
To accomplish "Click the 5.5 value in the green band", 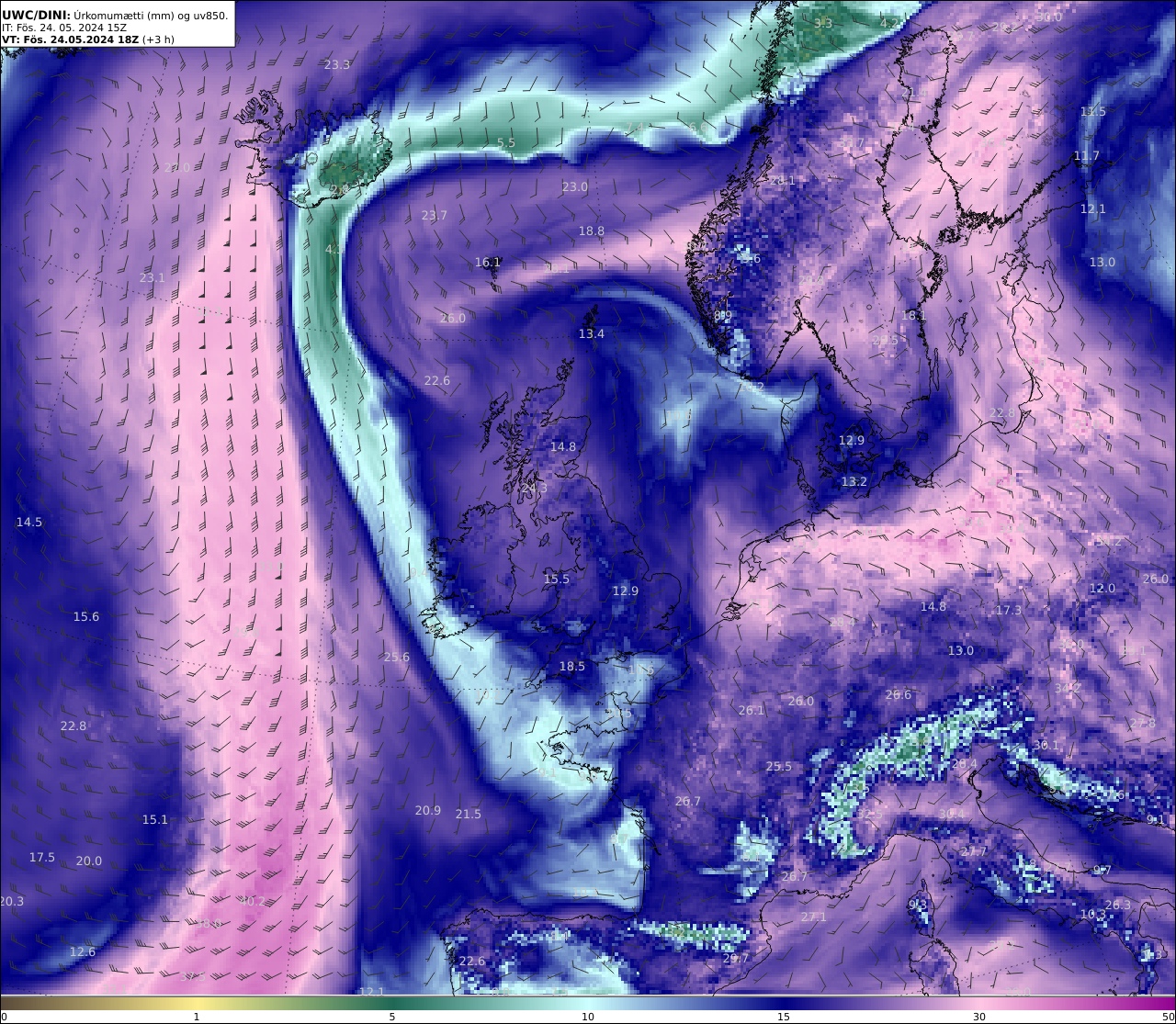I will coord(506,142).
